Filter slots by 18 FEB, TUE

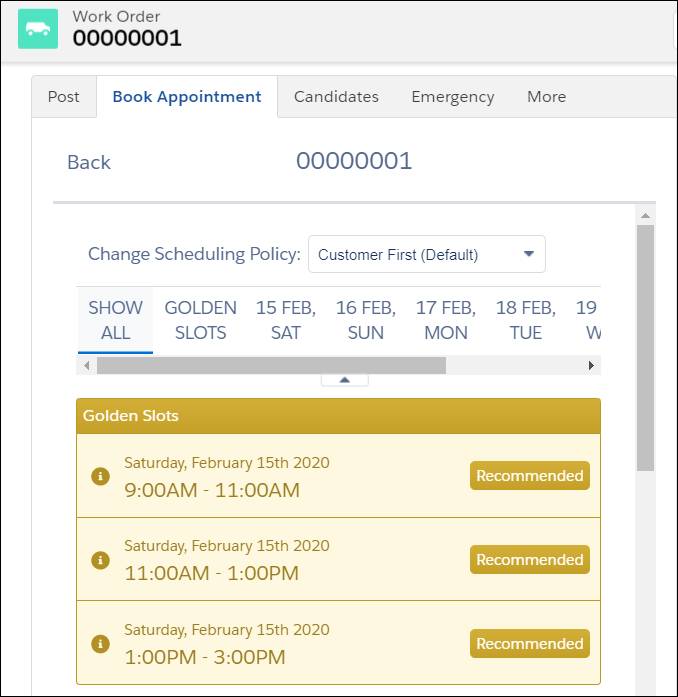[526, 320]
